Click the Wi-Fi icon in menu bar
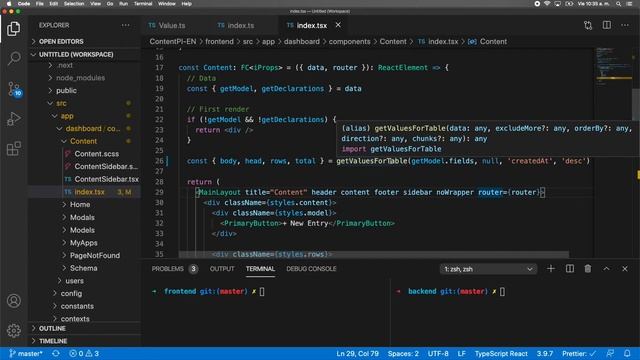The image size is (640, 360). click(547, 4)
